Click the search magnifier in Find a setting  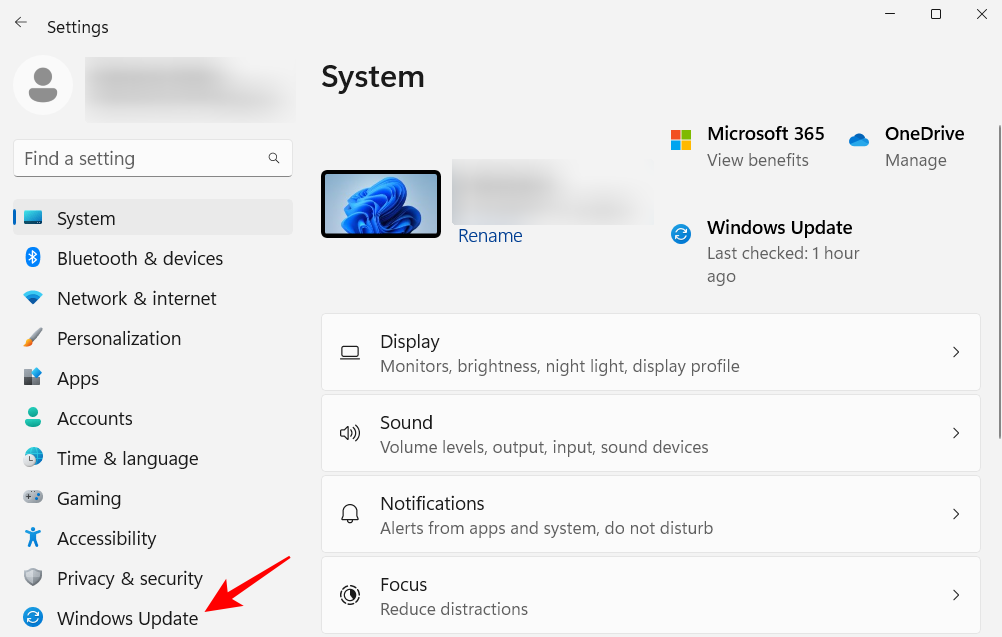273,158
